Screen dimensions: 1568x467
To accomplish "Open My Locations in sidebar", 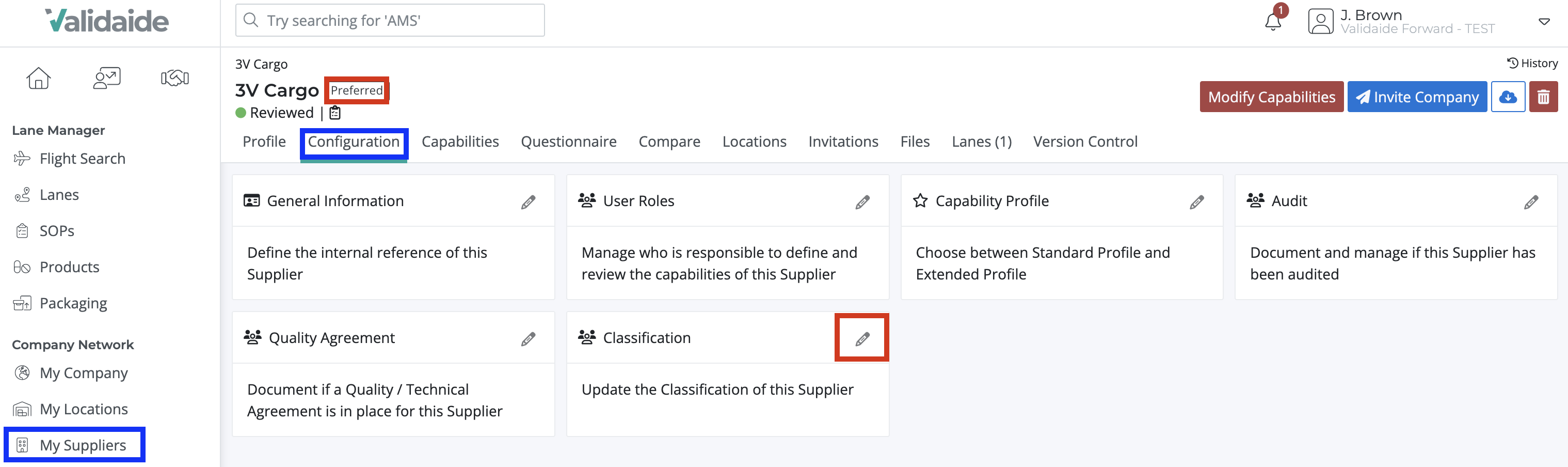I will pyautogui.click(x=71, y=409).
